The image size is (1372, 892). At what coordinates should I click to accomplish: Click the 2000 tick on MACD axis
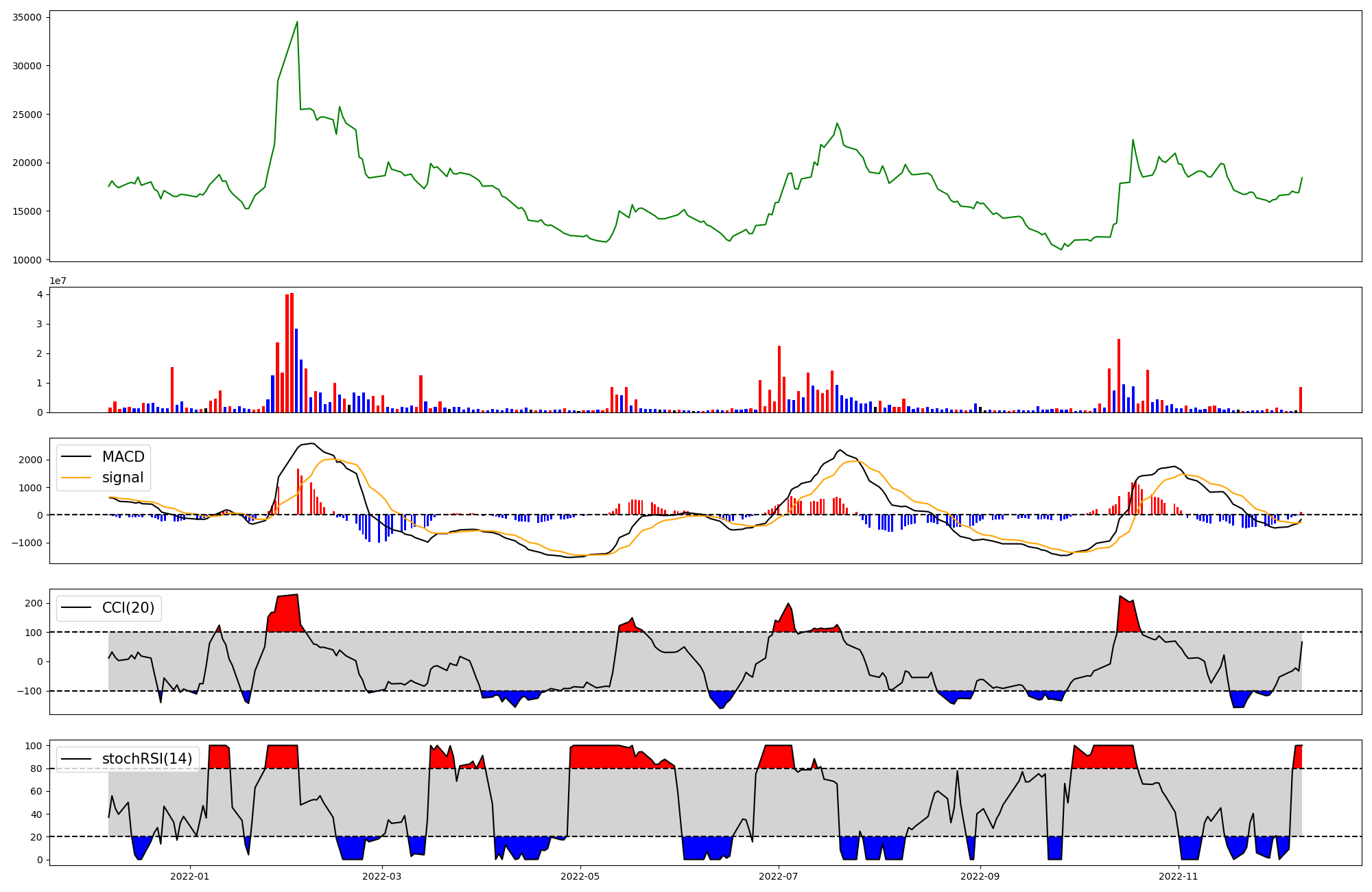tap(30, 460)
